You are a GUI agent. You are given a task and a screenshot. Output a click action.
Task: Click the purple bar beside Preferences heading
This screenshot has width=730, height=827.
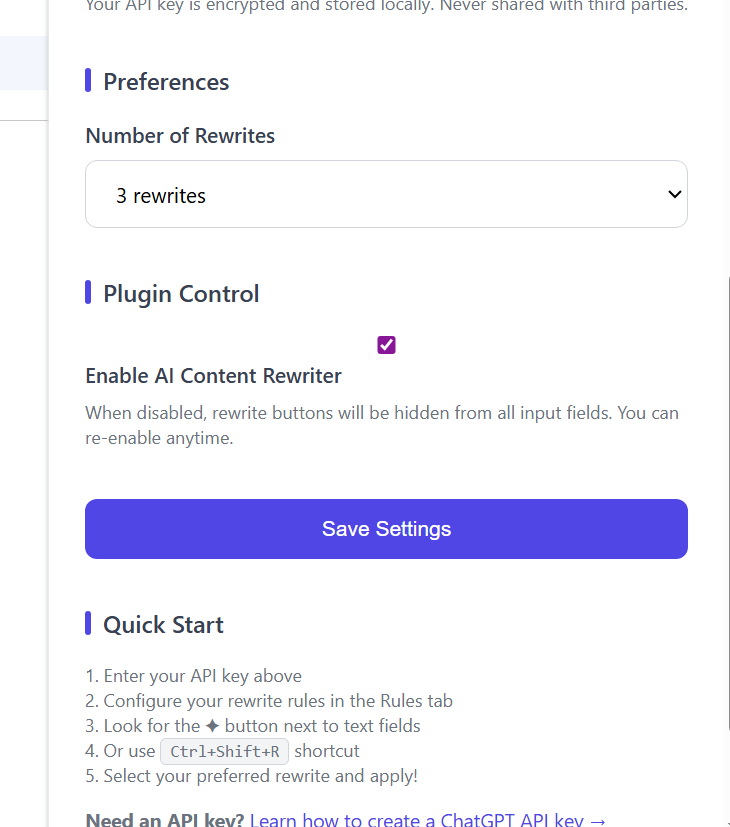[88, 81]
